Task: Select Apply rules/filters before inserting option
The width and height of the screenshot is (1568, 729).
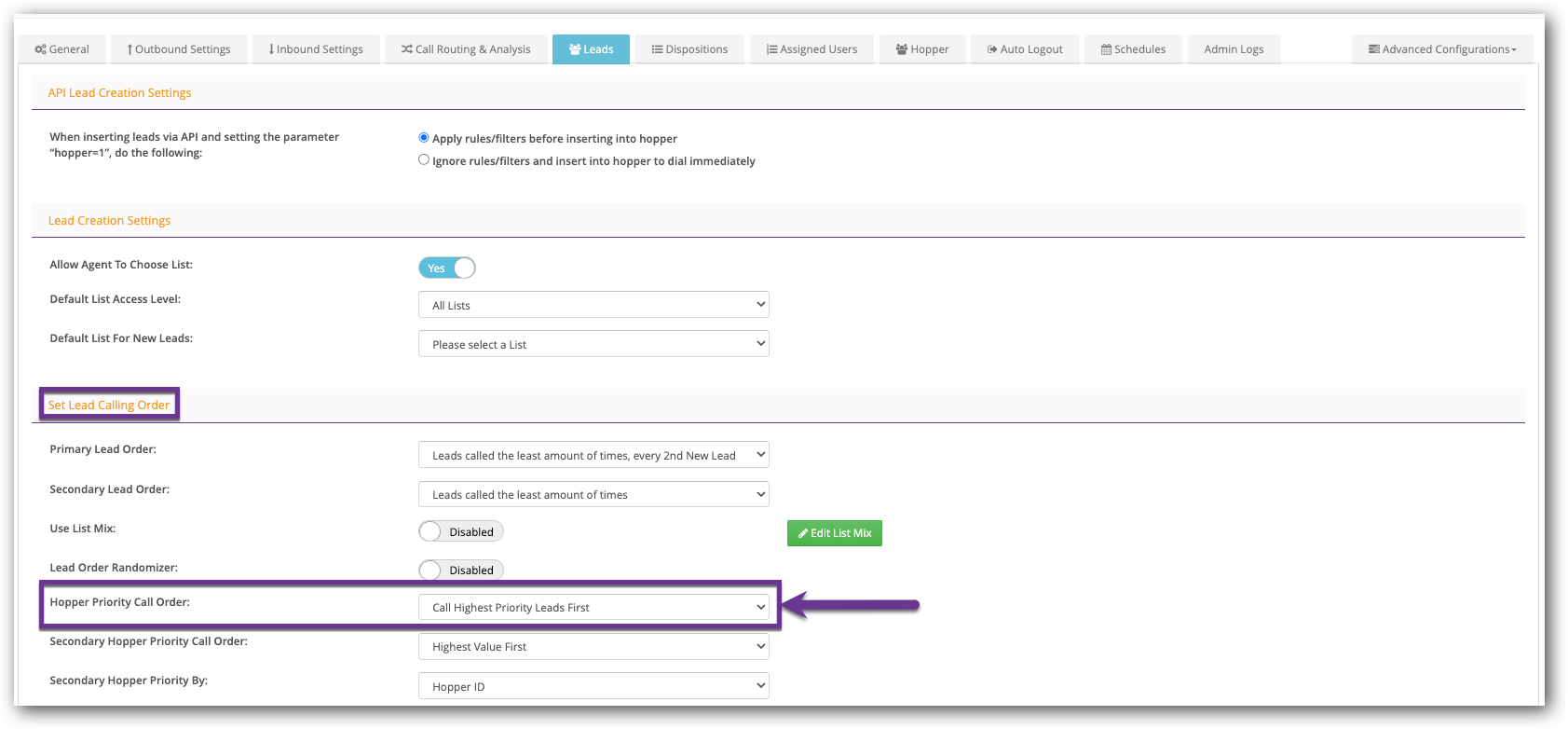Action: coord(424,138)
